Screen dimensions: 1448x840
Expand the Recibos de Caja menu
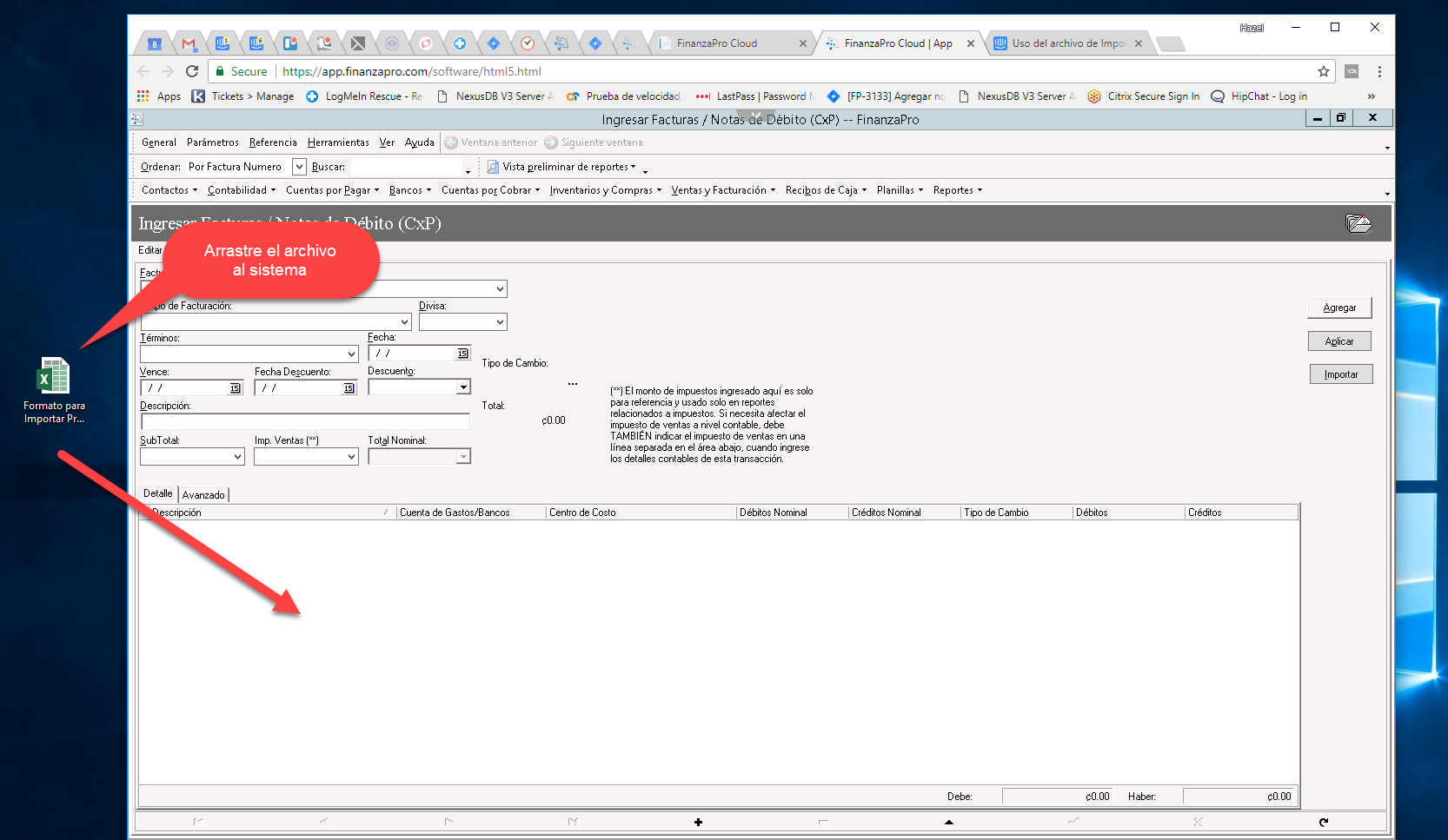(x=826, y=190)
